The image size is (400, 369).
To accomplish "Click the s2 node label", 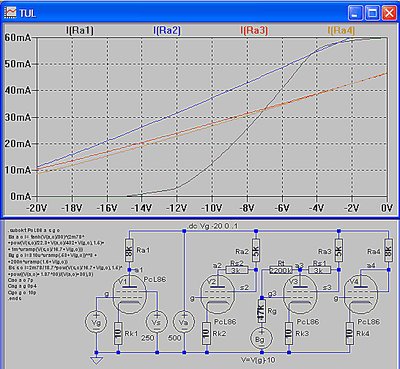I will click(244, 287).
